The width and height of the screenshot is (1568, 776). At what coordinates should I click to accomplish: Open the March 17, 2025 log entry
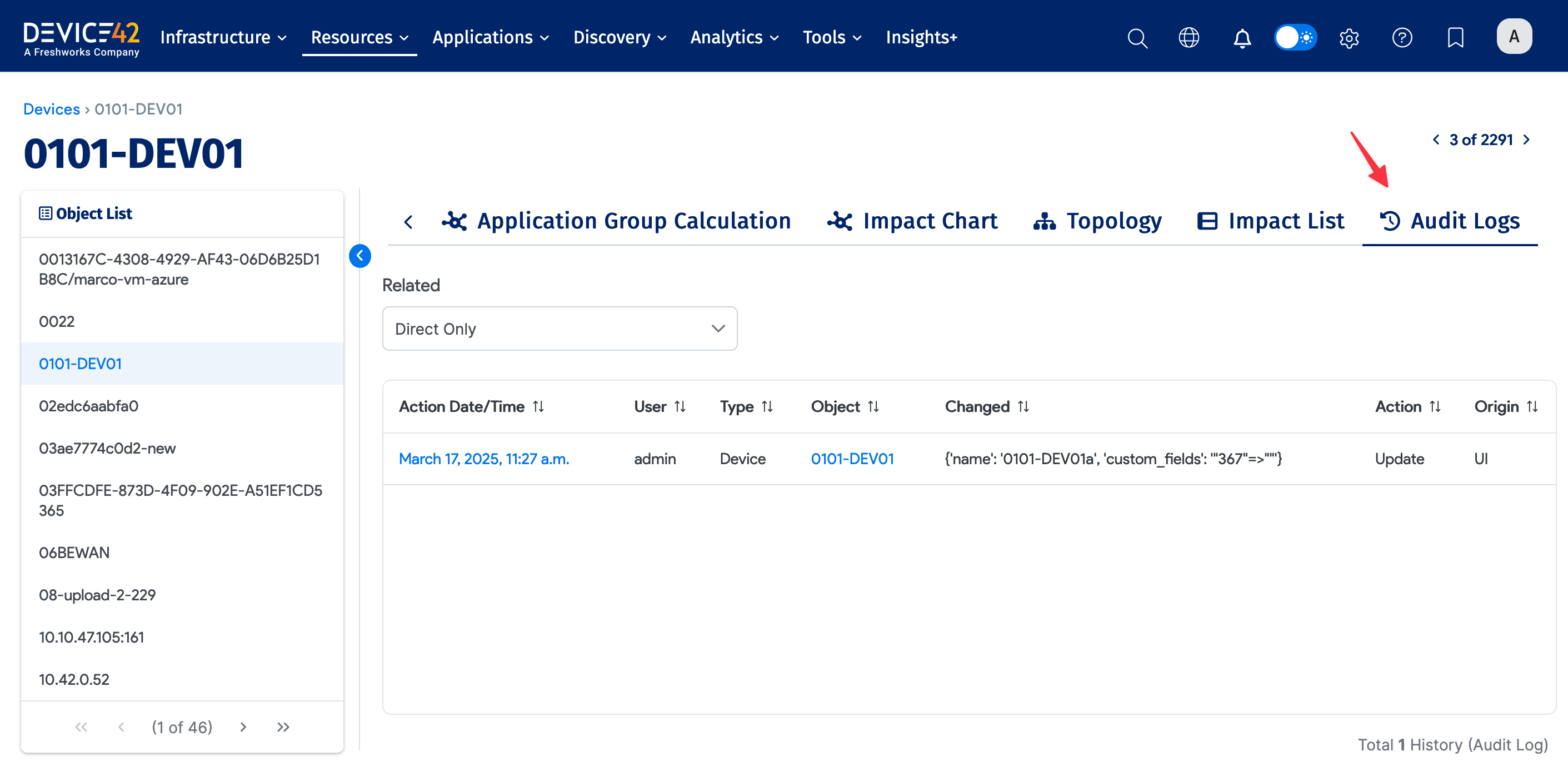483,459
